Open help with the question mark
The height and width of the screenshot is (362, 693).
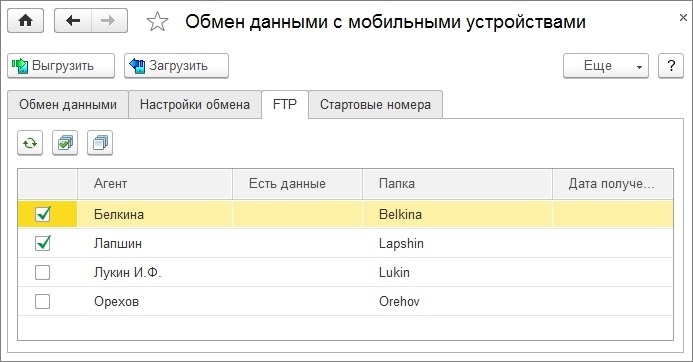pos(671,66)
